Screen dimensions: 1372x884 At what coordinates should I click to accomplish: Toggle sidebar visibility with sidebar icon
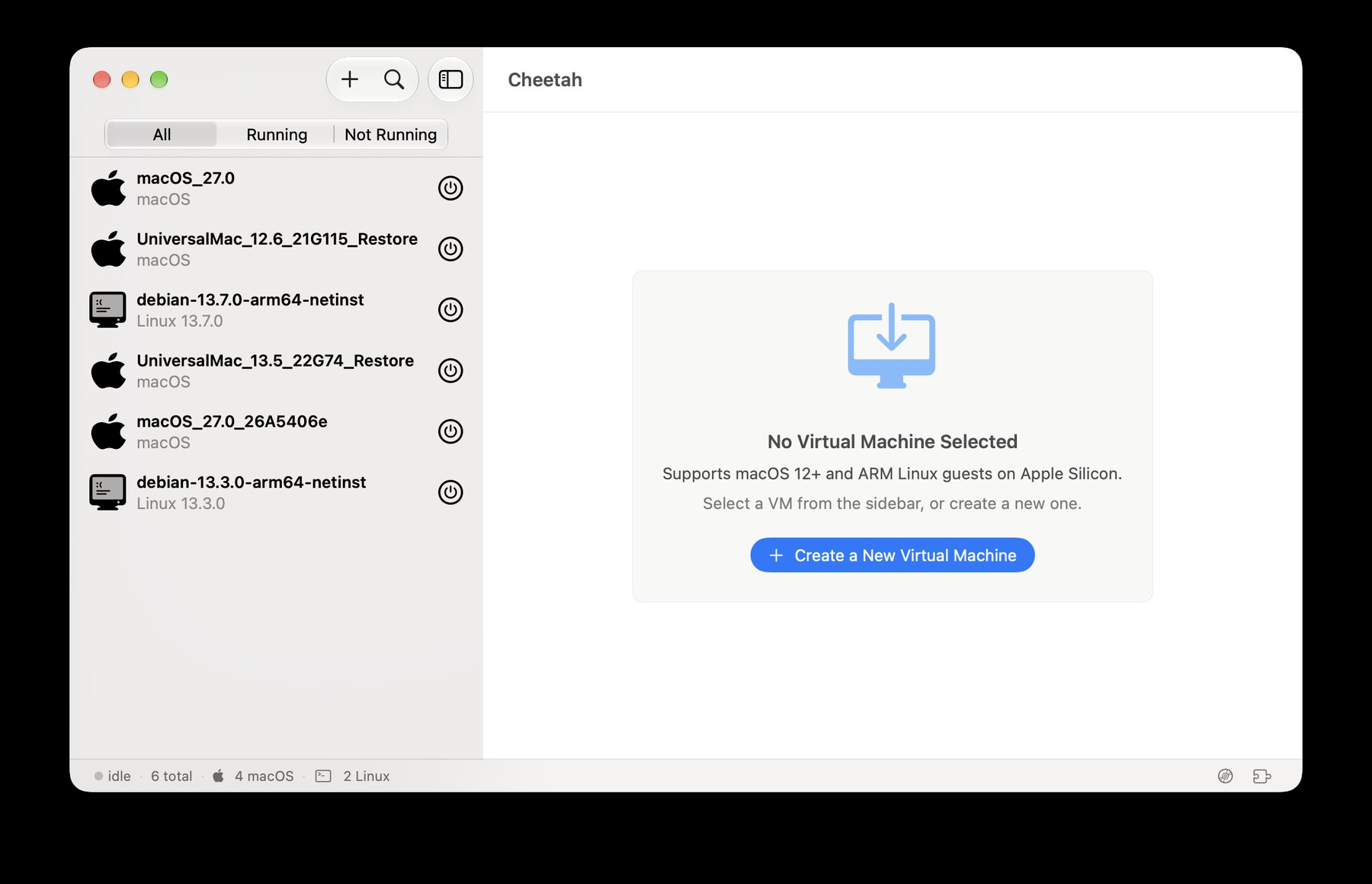point(450,79)
